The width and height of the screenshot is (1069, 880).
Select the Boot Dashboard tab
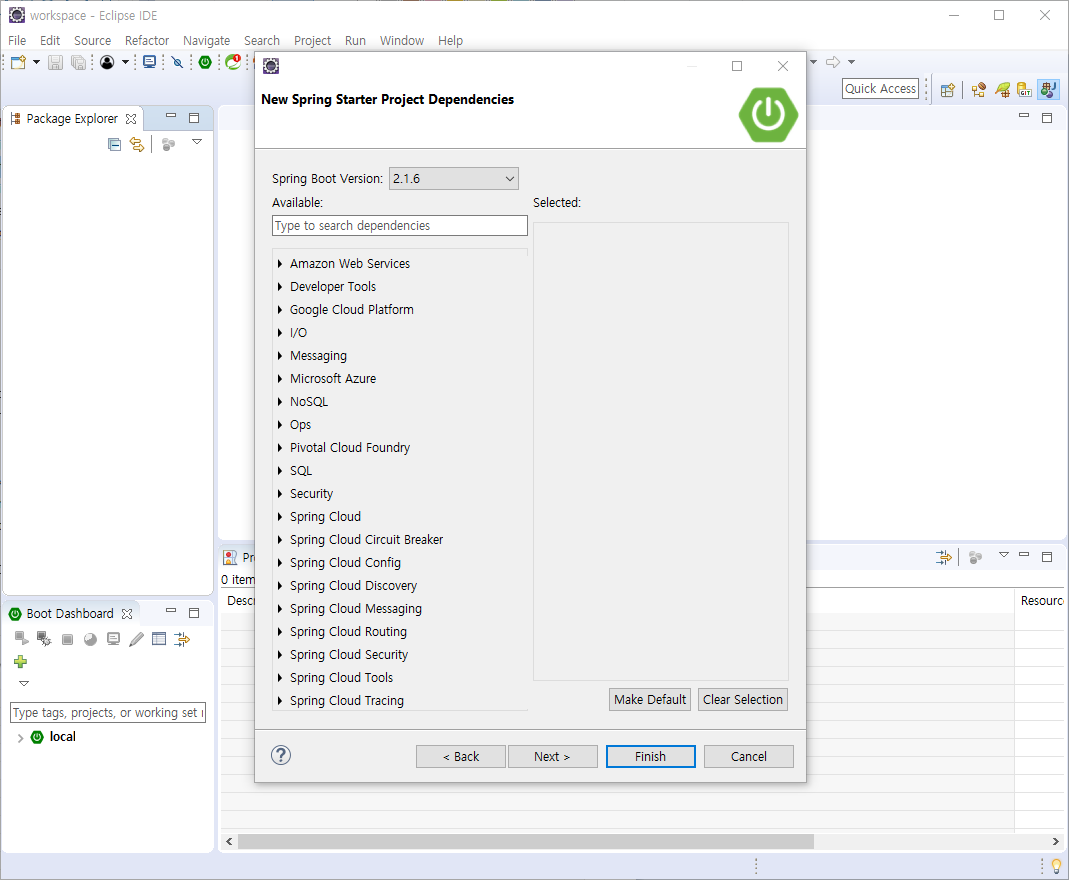click(72, 613)
